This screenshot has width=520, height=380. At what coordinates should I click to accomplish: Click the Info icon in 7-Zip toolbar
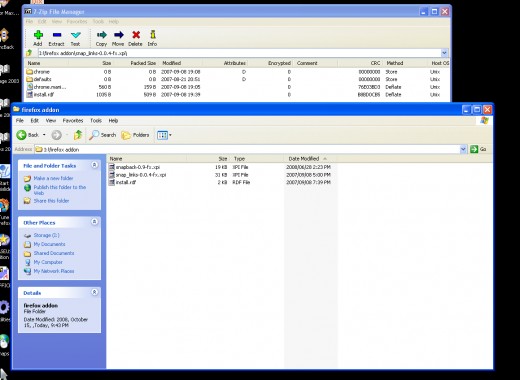pyautogui.click(x=153, y=34)
